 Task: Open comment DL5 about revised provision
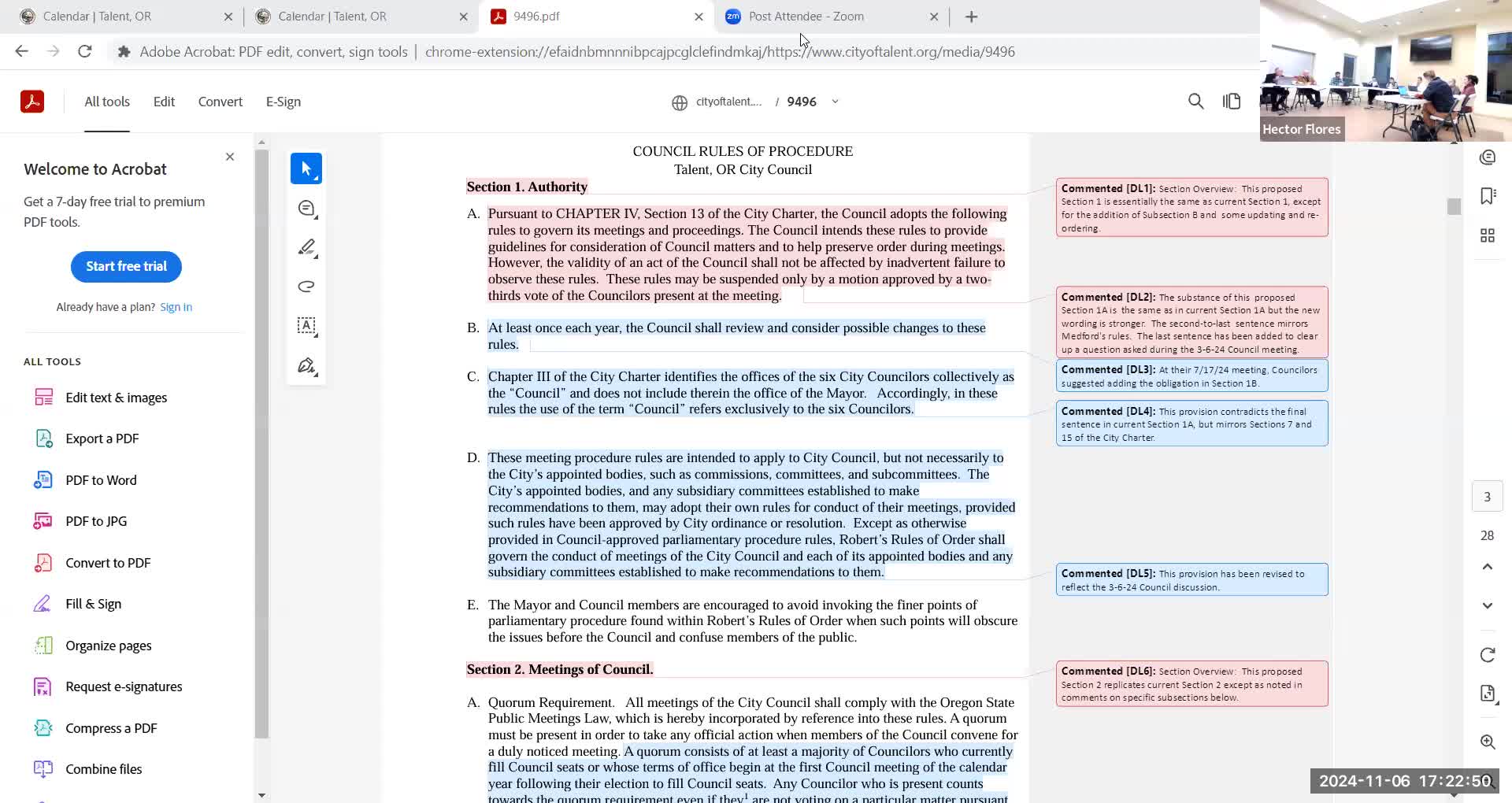[1191, 579]
